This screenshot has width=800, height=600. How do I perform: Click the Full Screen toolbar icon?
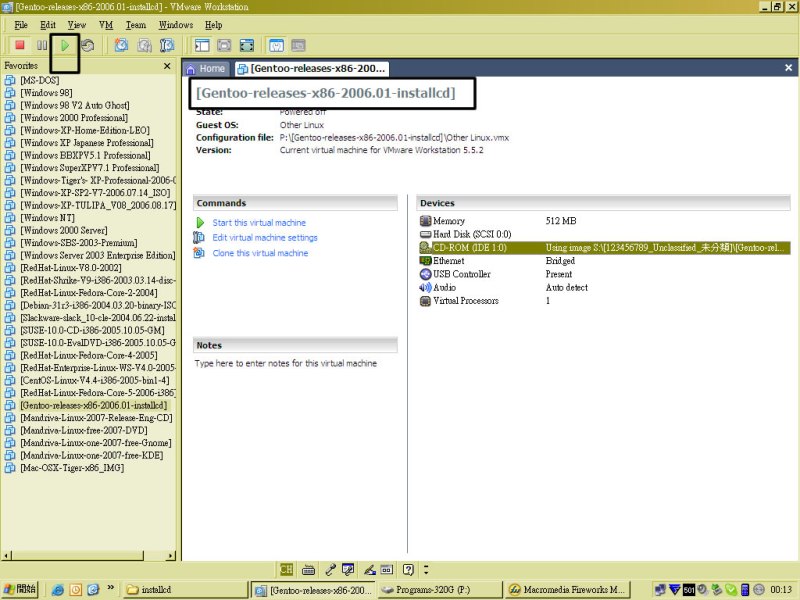tap(247, 45)
